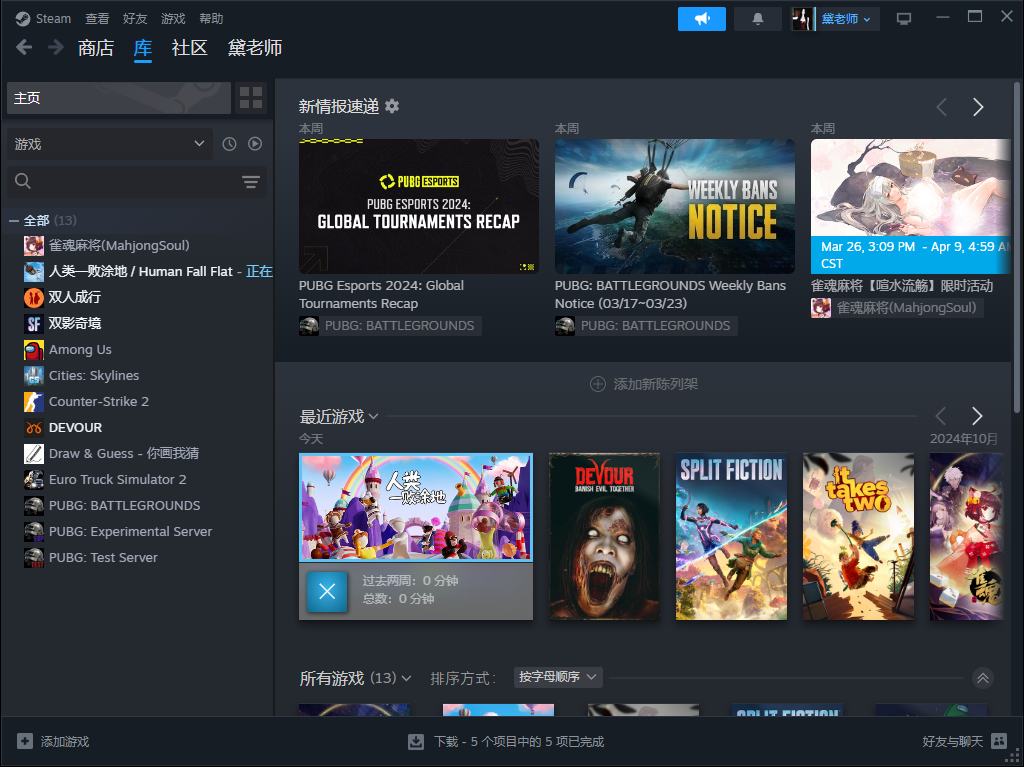Click the Steam logo icon in menu bar

click(23, 19)
